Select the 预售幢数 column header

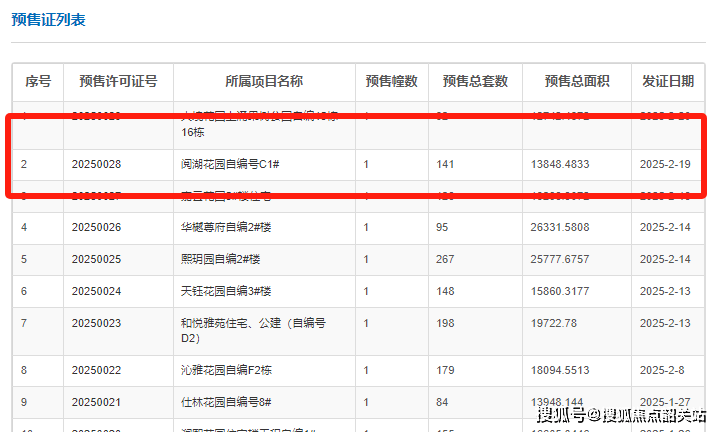click(391, 81)
